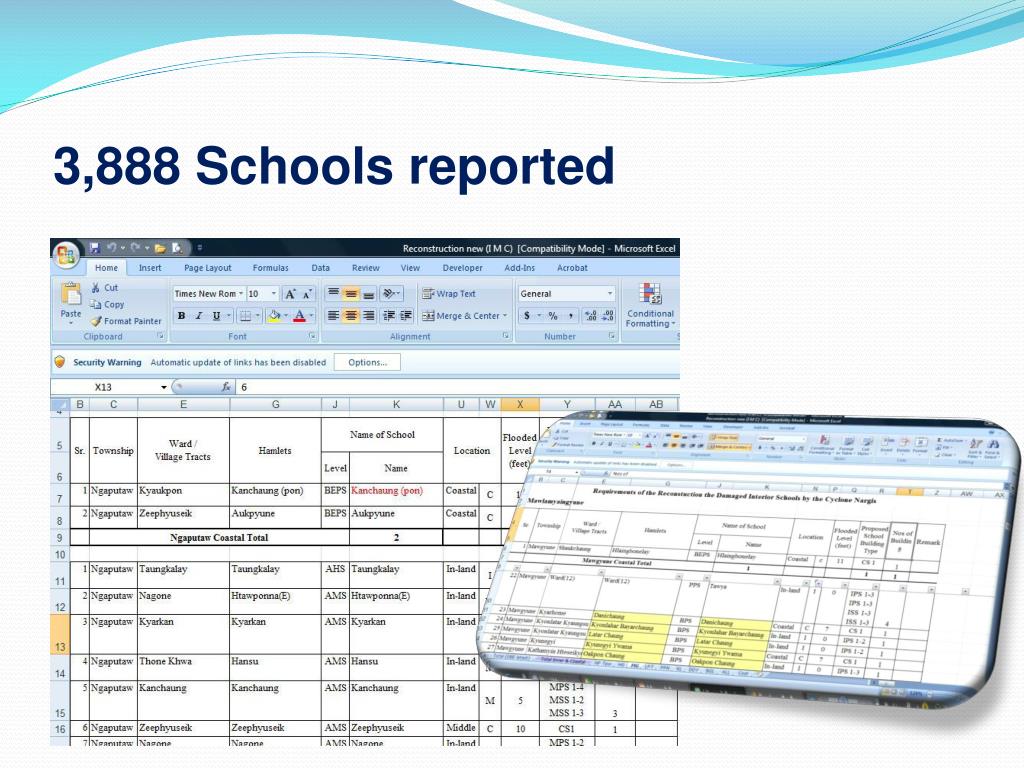Open the Clipboard group dialog launcher
This screenshot has height=768, width=1024.
pos(160,336)
